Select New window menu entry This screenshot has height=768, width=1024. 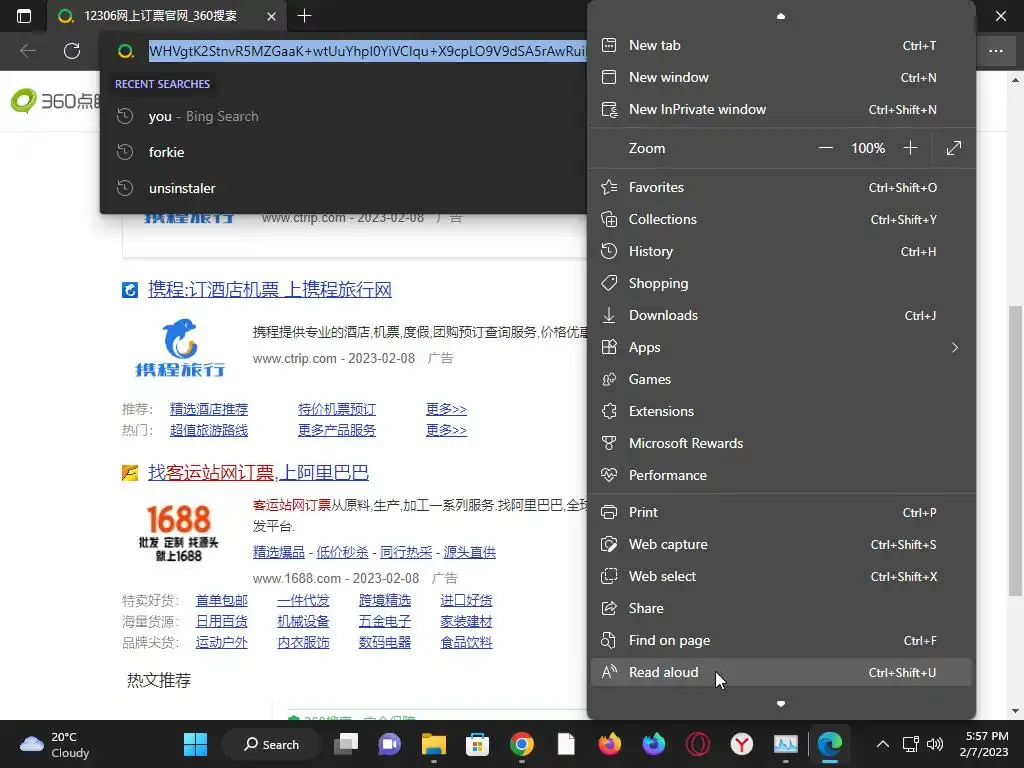point(780,77)
